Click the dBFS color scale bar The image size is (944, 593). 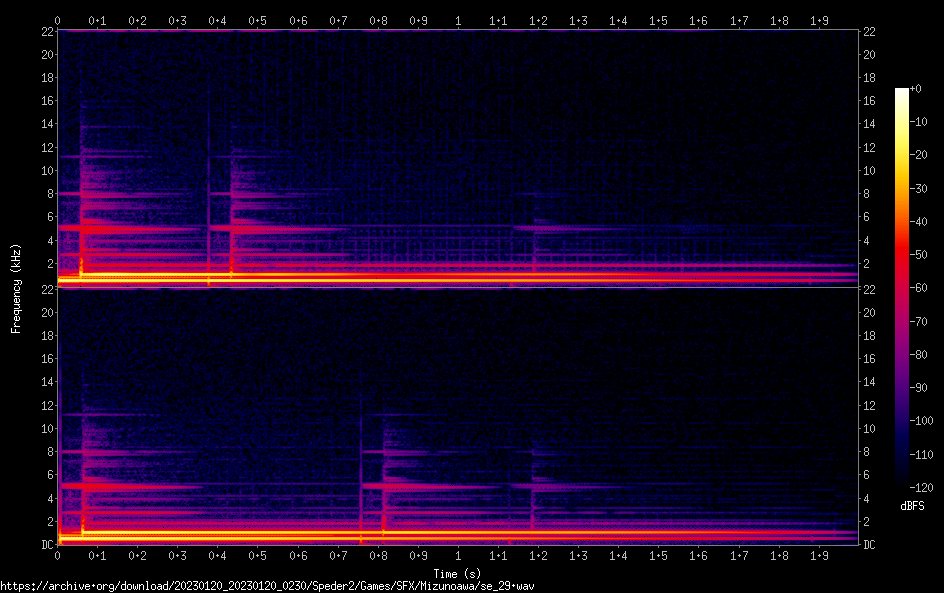point(902,290)
